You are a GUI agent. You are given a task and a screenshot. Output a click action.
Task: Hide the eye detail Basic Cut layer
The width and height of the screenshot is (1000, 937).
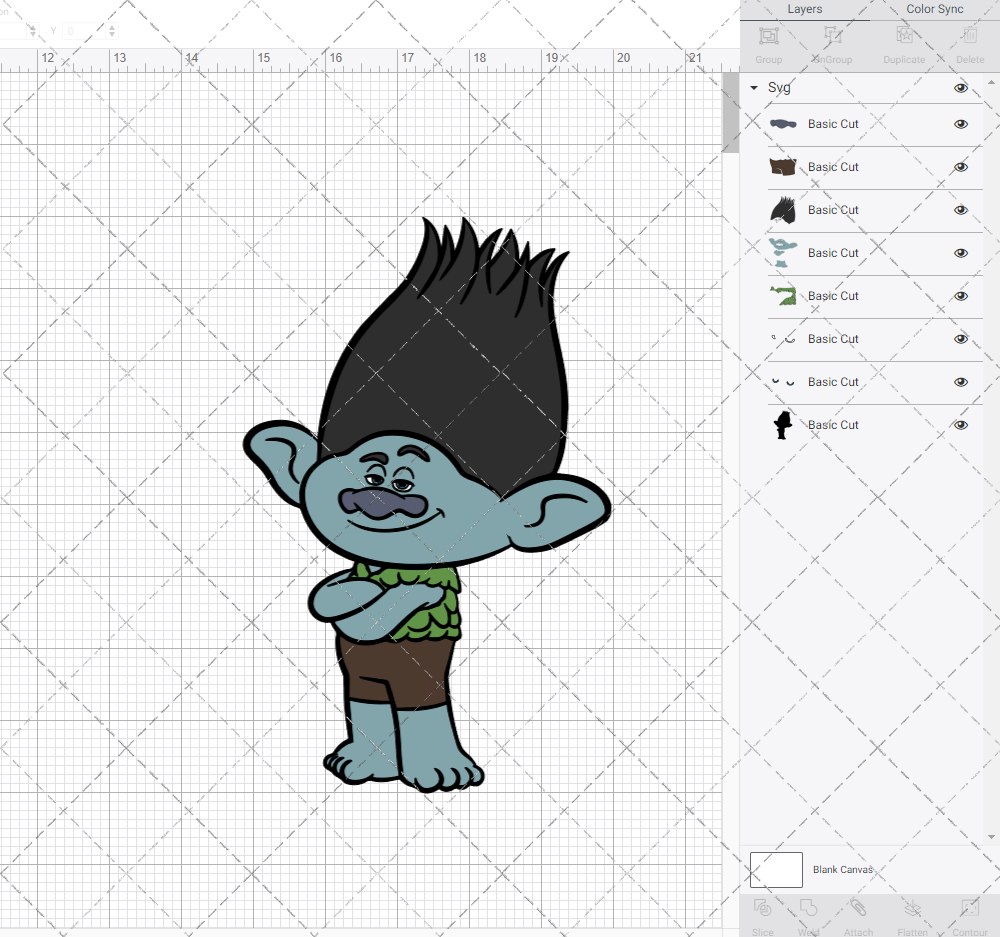coord(961,339)
